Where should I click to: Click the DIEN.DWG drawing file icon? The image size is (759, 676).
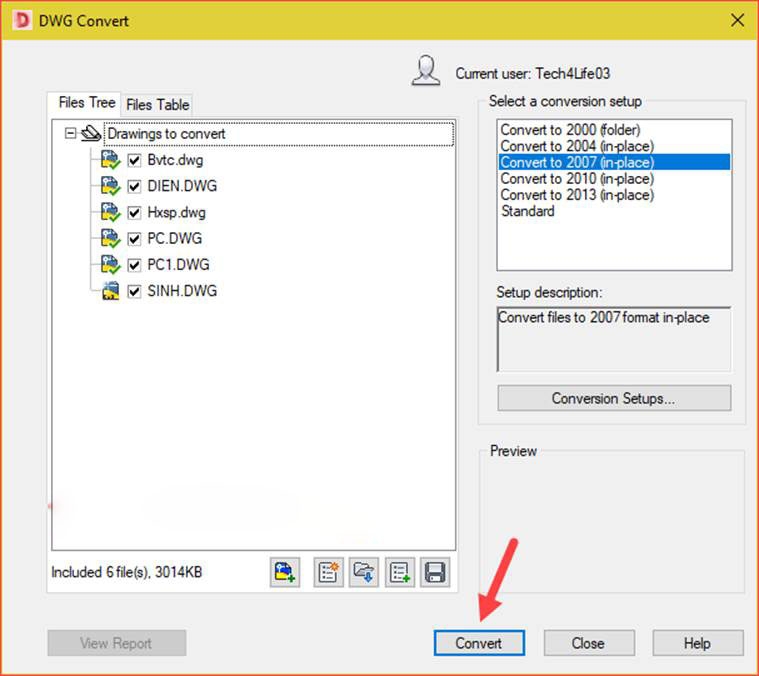point(110,186)
